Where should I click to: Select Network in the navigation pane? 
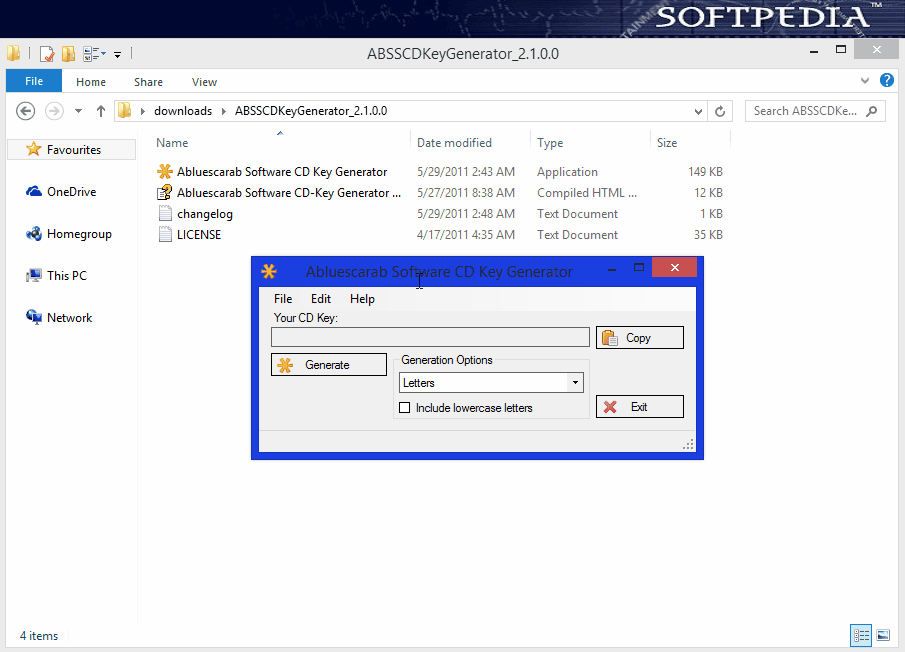(x=69, y=318)
